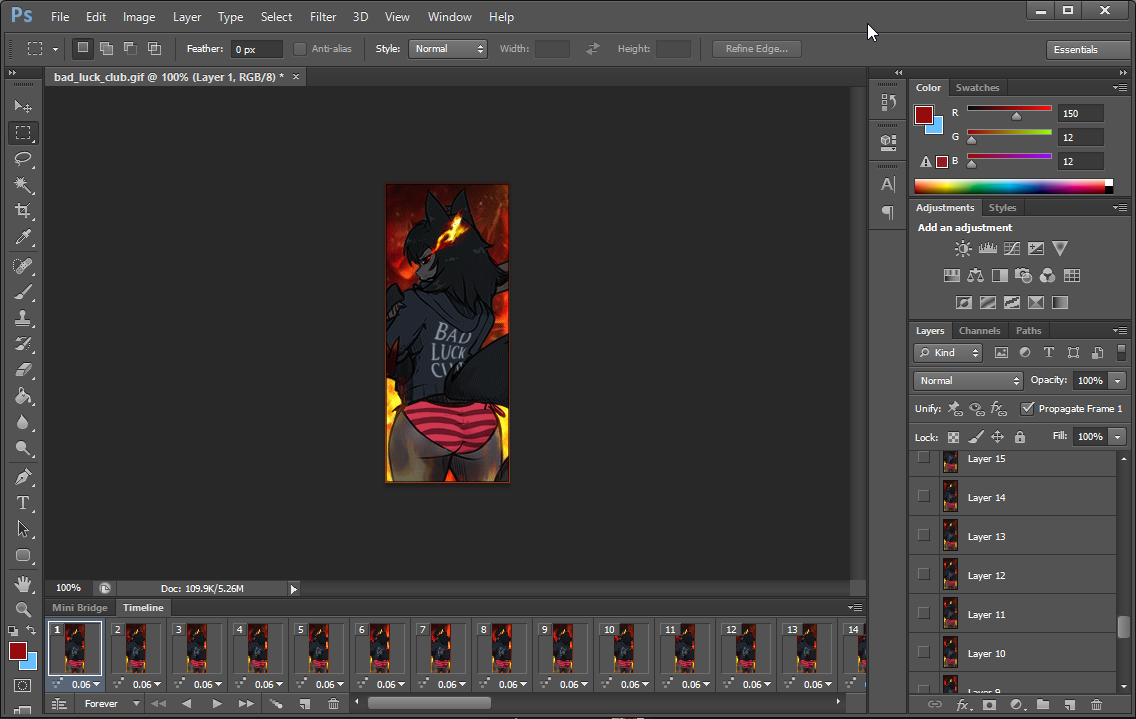Select the History Brush tool
This screenshot has height=719, width=1136.
[23, 344]
